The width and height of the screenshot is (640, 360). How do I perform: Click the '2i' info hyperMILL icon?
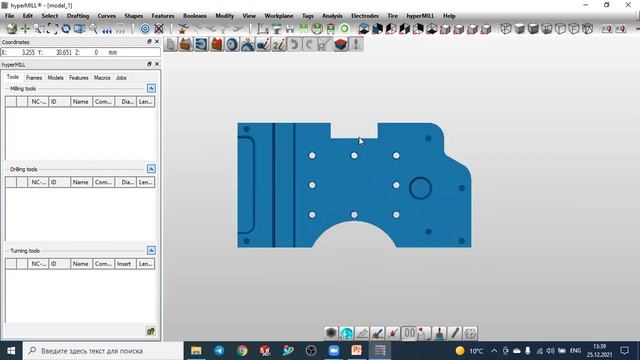(279, 44)
